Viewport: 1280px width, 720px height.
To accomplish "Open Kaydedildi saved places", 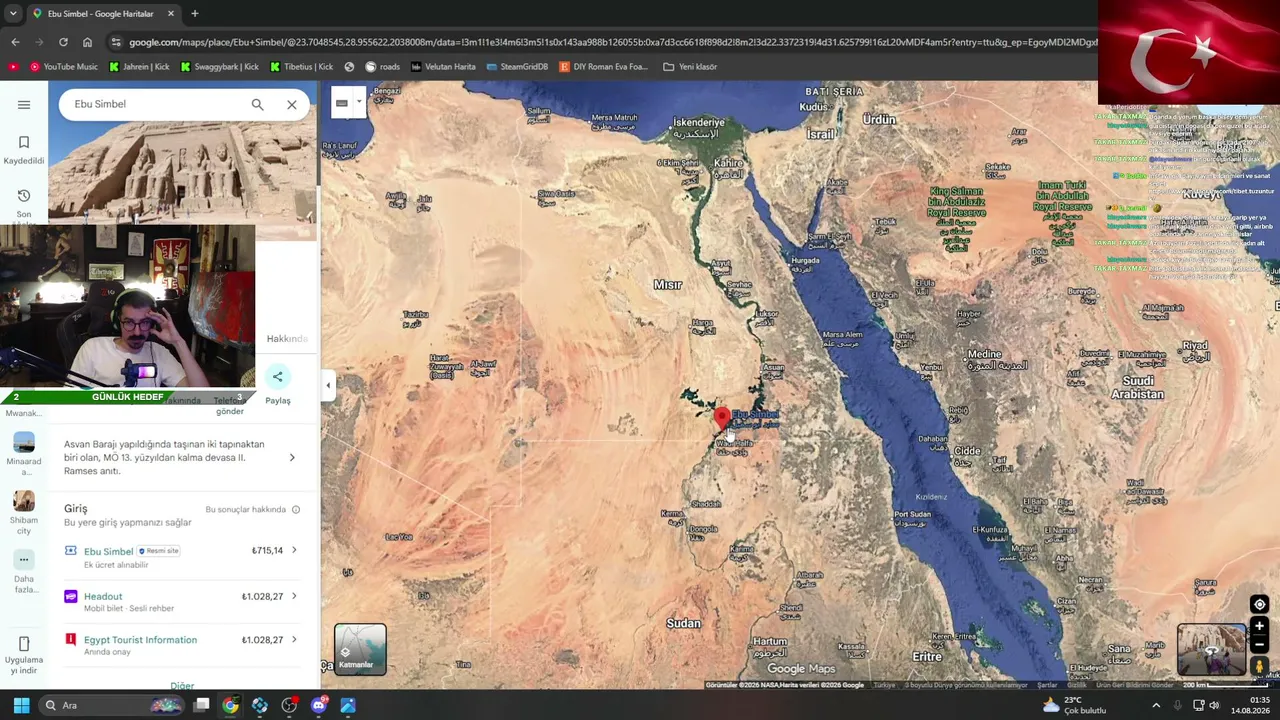I will [24, 149].
